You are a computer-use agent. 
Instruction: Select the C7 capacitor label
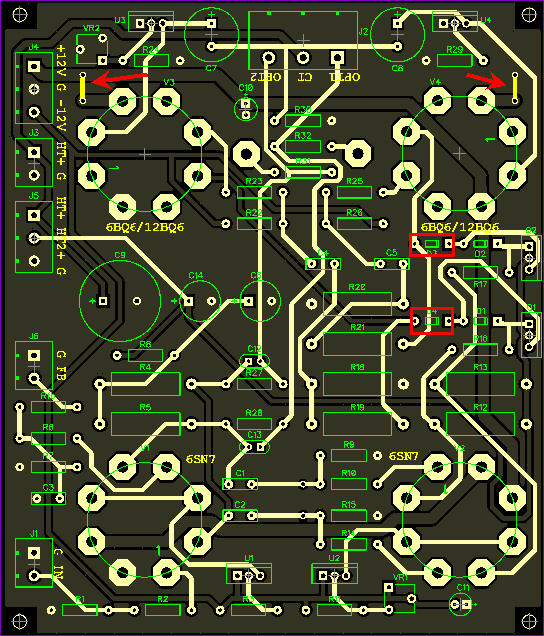tap(211, 68)
